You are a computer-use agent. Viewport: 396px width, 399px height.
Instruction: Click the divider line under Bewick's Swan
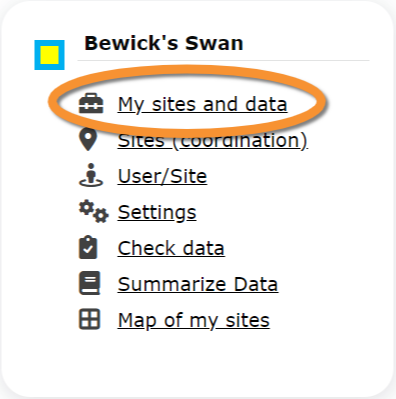(223, 61)
